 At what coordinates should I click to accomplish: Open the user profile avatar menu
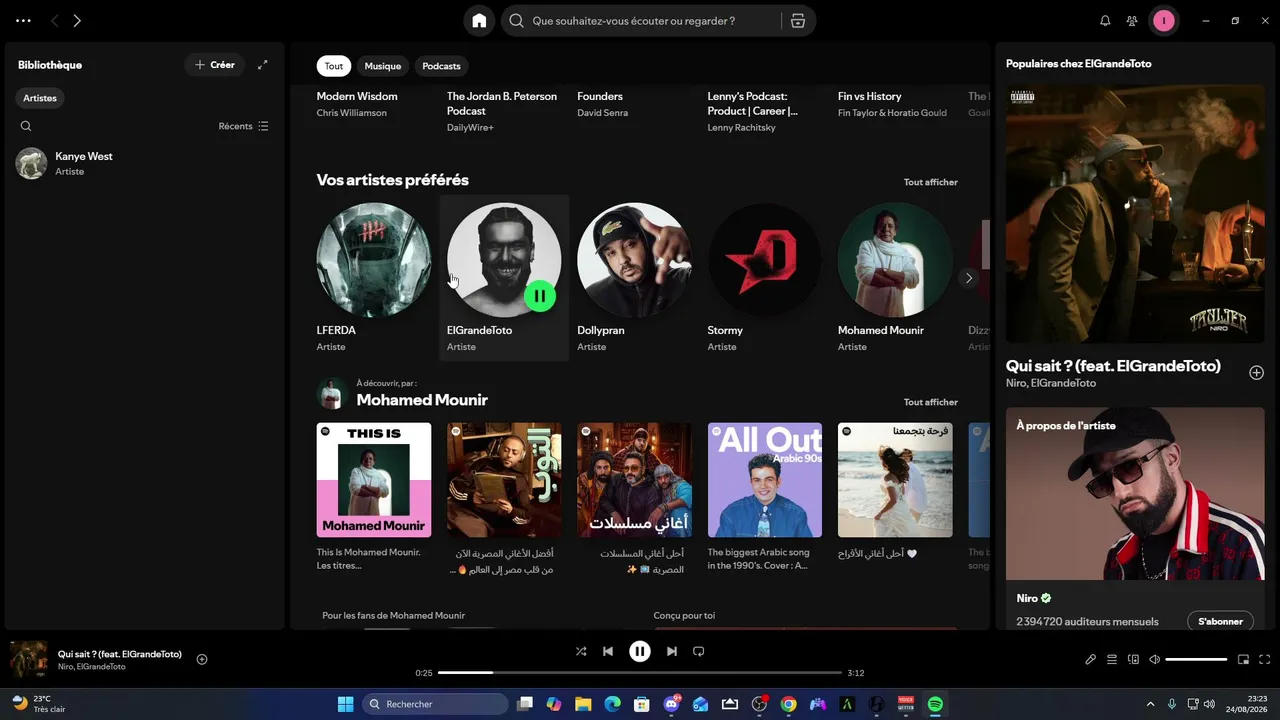[1163, 21]
